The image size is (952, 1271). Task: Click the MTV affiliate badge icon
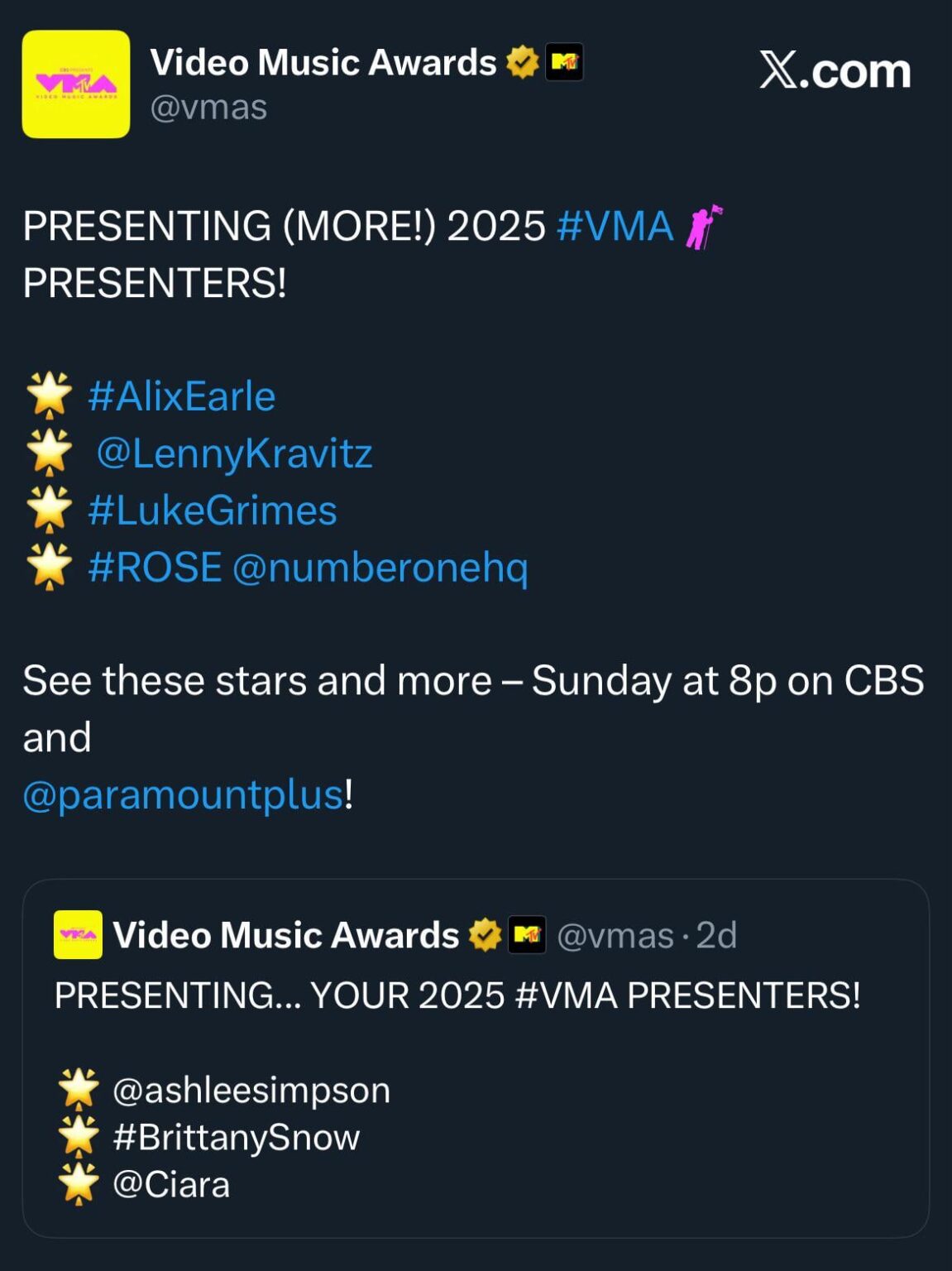tap(566, 60)
